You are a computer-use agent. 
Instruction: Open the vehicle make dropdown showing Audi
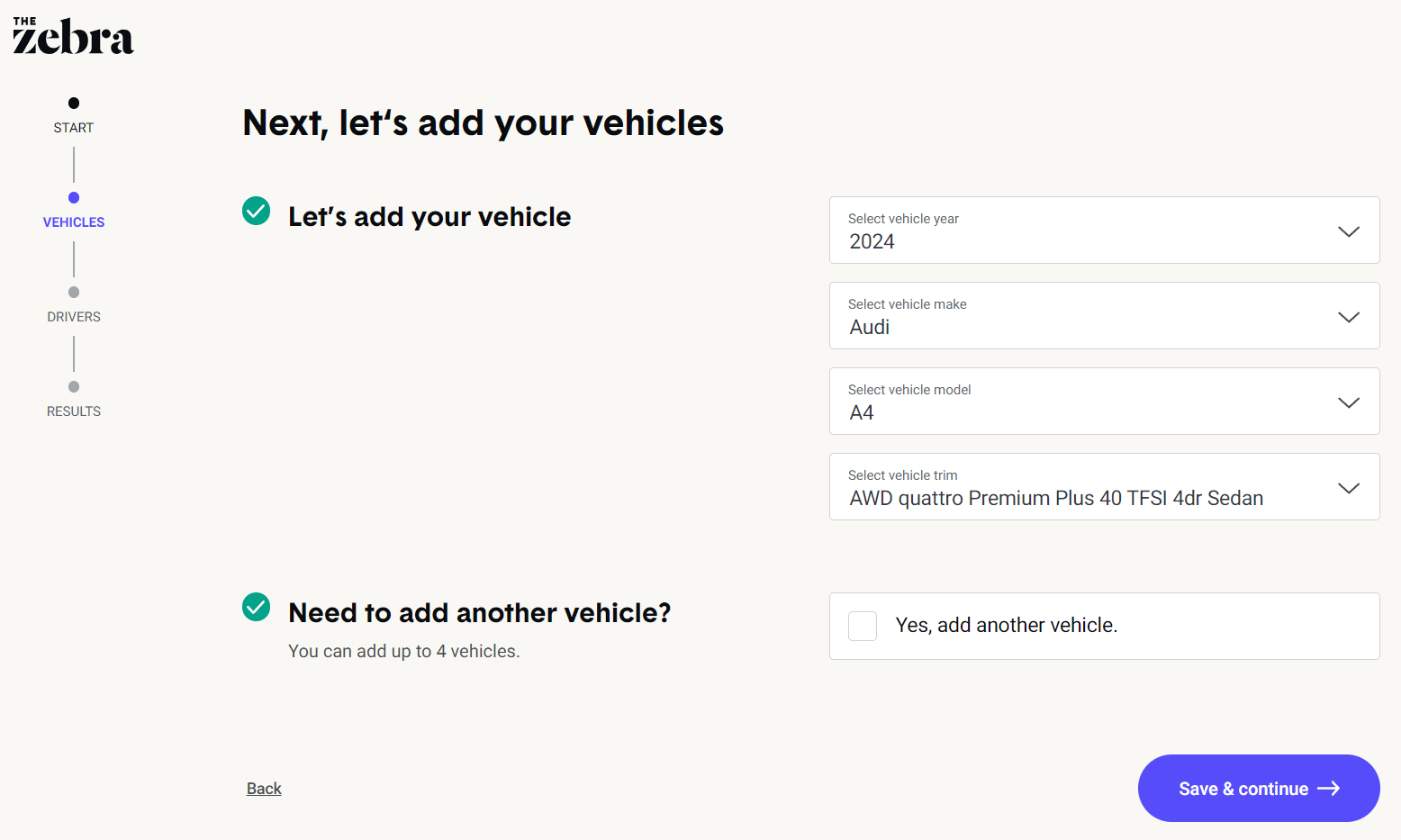coord(1104,316)
